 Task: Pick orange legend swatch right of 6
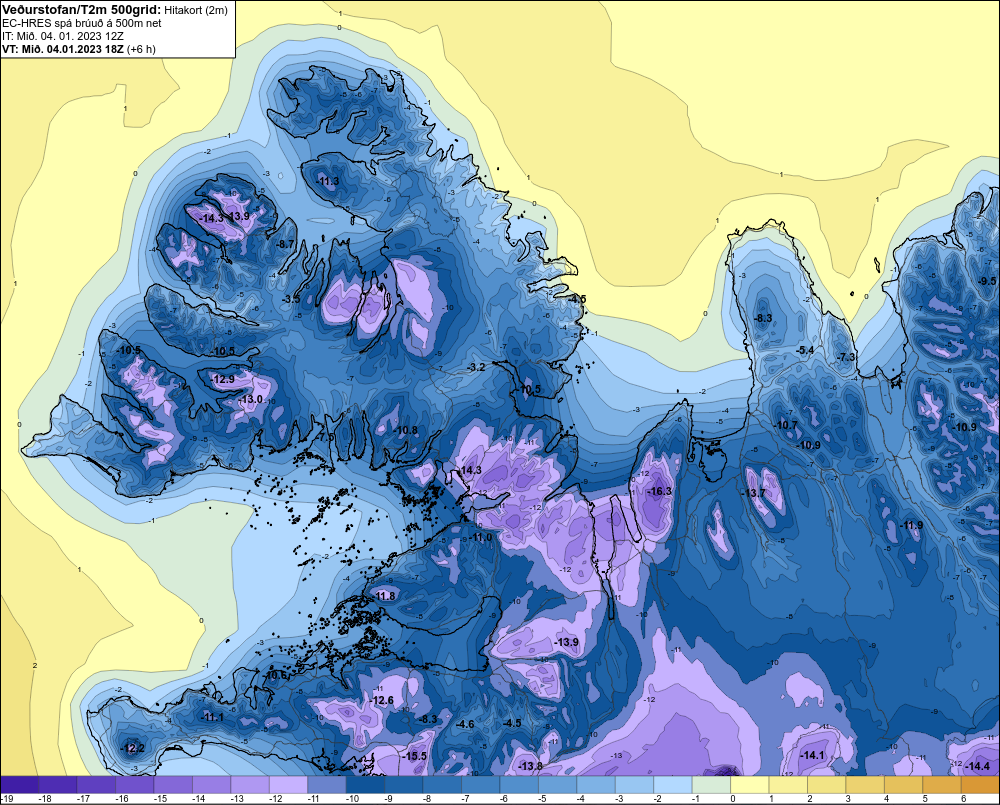pyautogui.click(x=980, y=785)
